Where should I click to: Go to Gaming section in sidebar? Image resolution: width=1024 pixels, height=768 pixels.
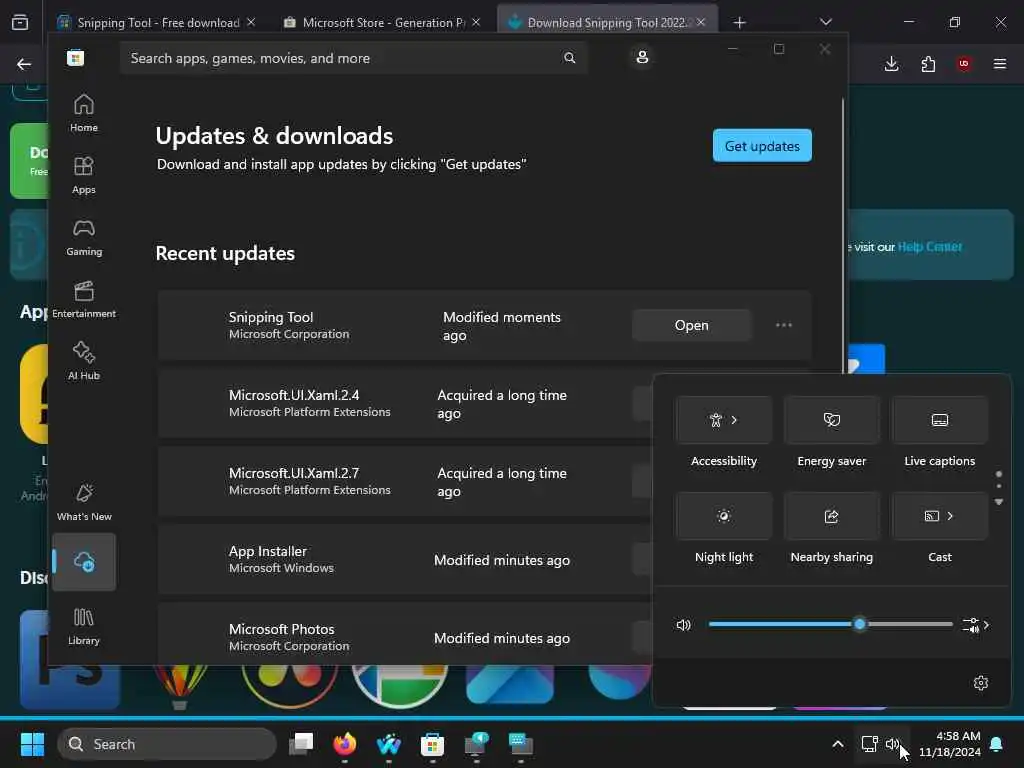pos(84,238)
